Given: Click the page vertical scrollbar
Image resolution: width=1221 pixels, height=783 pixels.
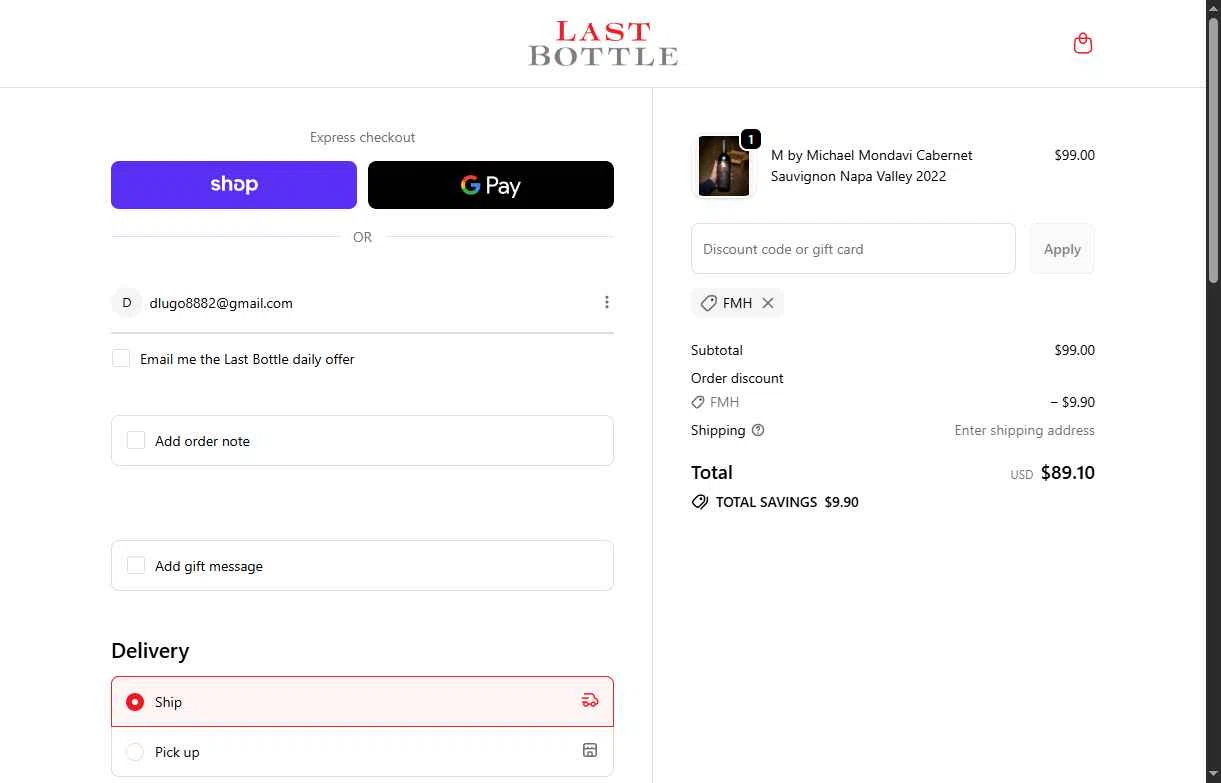Looking at the screenshot, I should (x=1213, y=150).
